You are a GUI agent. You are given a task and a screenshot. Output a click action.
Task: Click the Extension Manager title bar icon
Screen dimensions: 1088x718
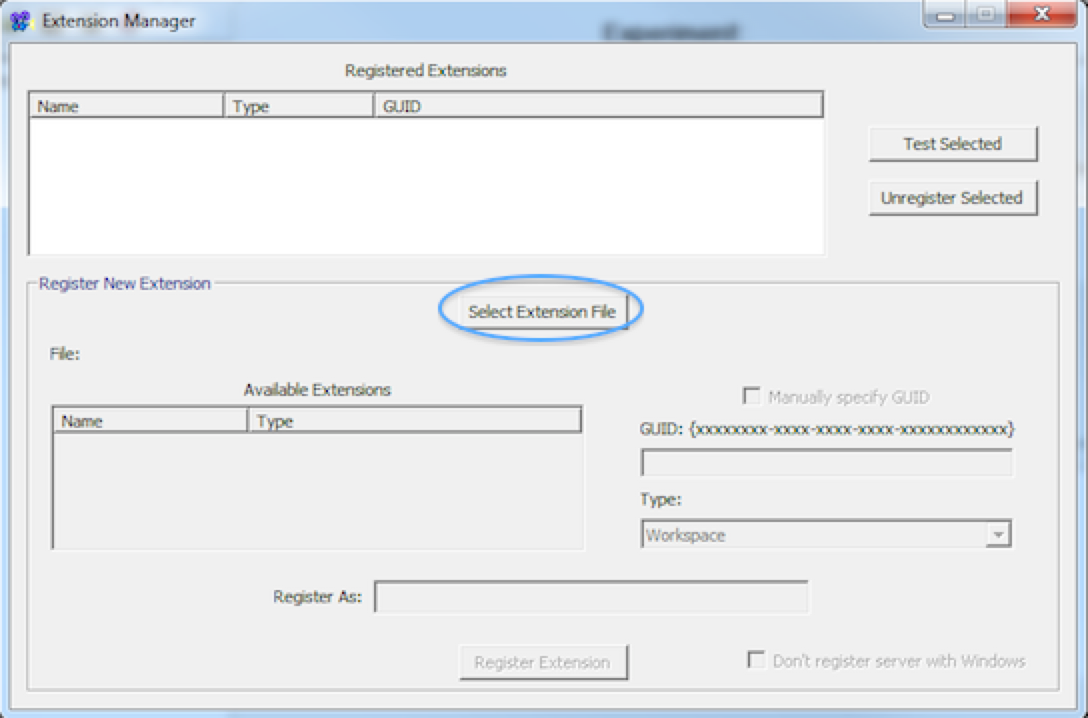(20, 20)
